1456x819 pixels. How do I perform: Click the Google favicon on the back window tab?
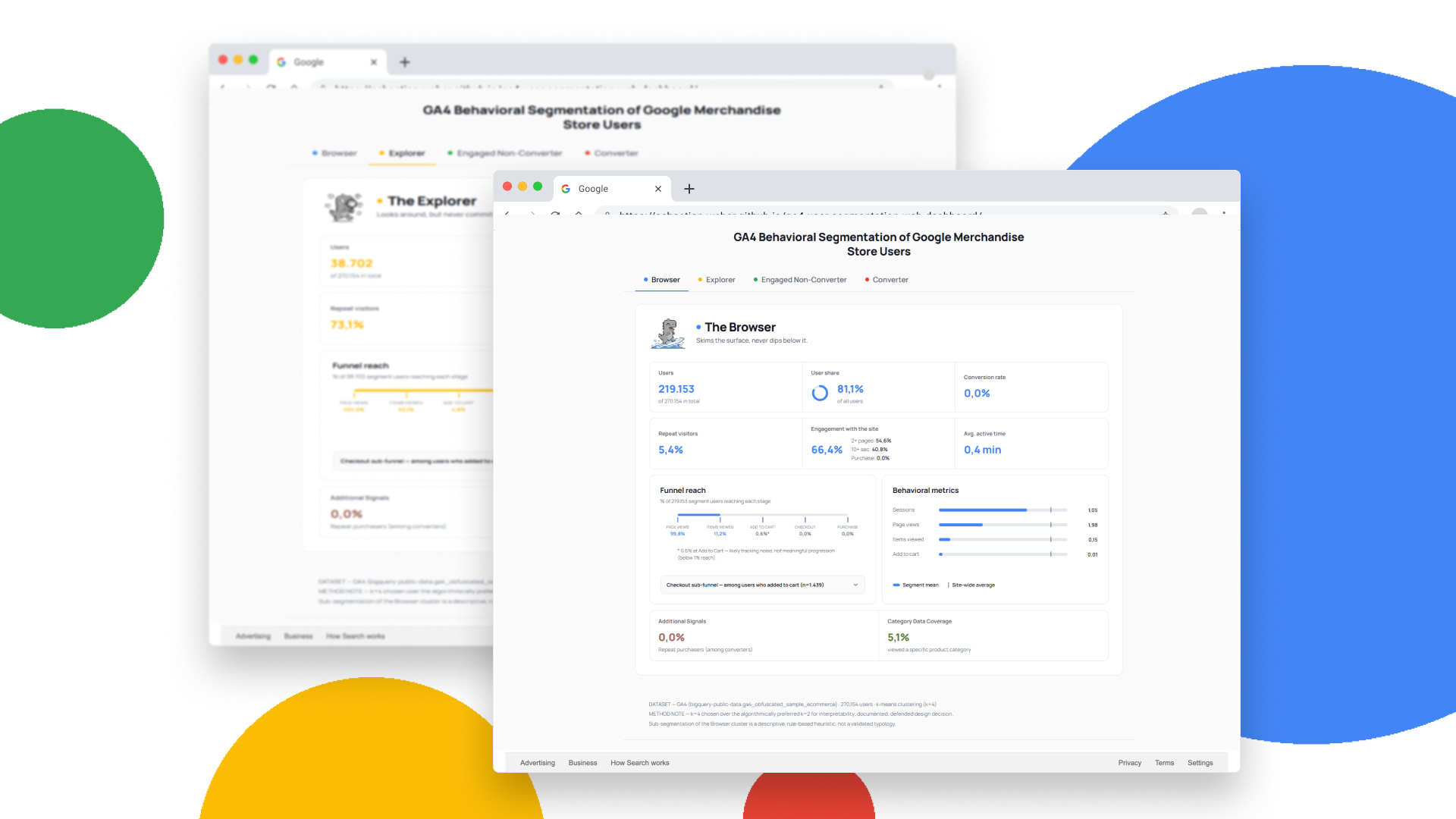click(x=281, y=62)
